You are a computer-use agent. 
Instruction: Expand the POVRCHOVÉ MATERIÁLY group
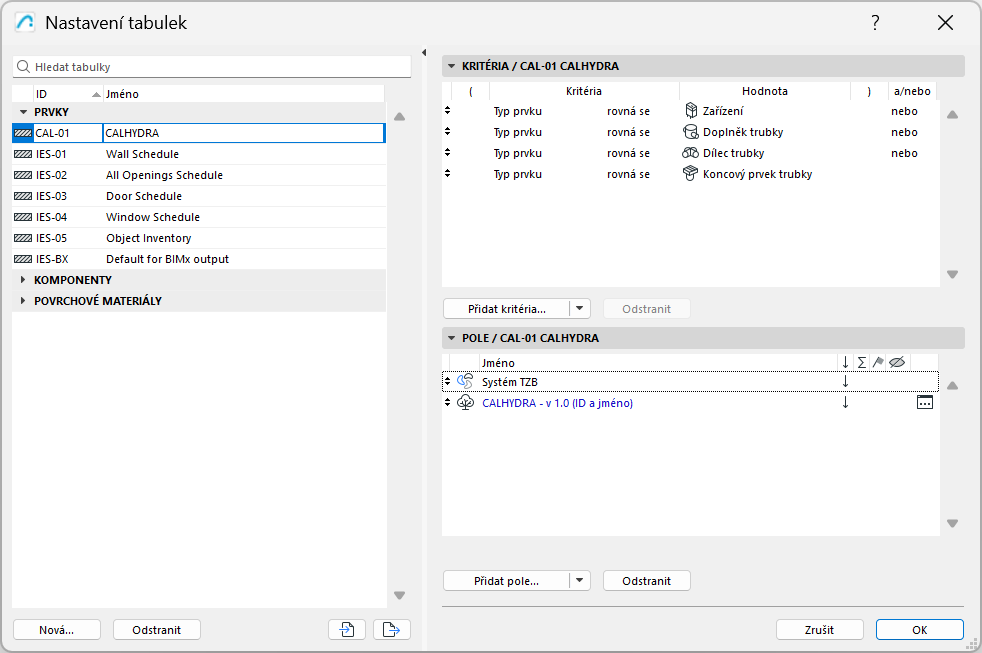coord(23,301)
